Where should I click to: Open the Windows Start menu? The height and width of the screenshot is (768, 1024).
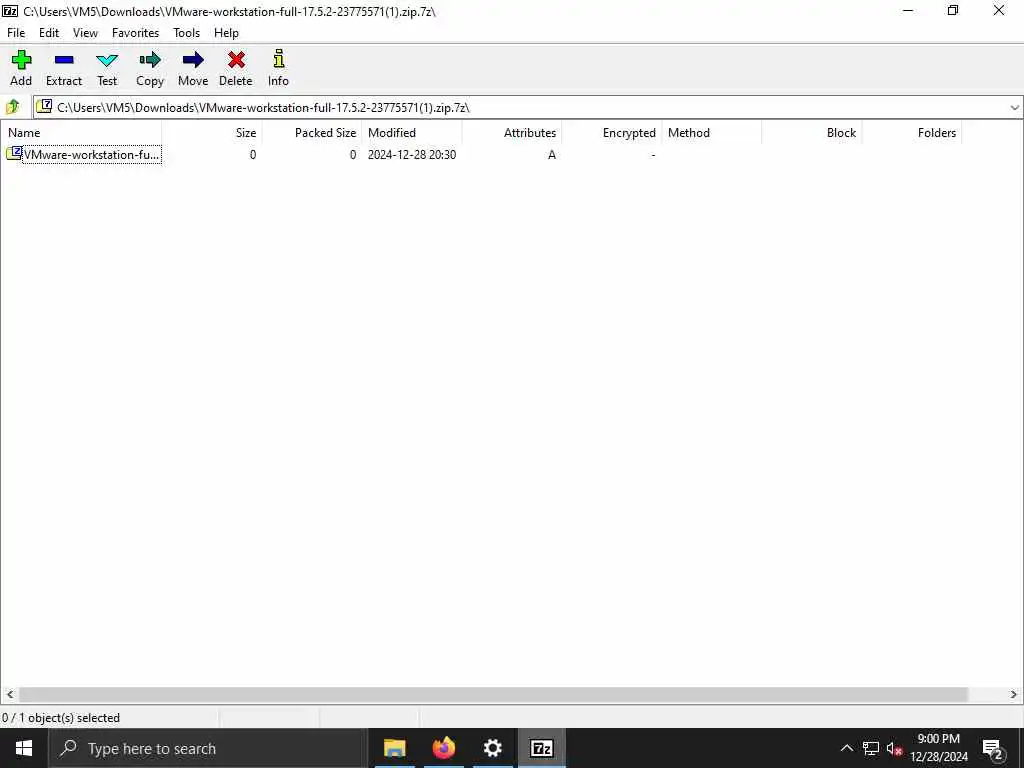pyautogui.click(x=24, y=748)
